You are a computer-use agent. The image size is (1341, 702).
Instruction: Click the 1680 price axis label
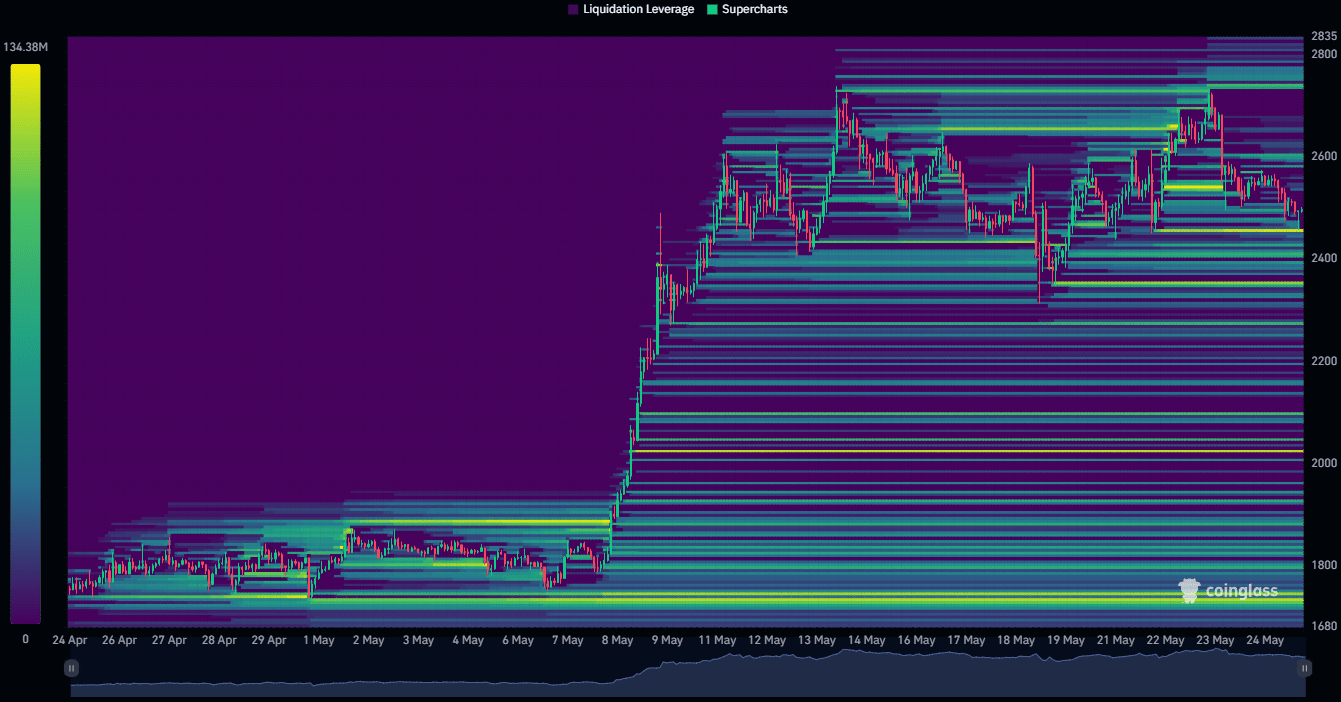pyautogui.click(x=1324, y=627)
